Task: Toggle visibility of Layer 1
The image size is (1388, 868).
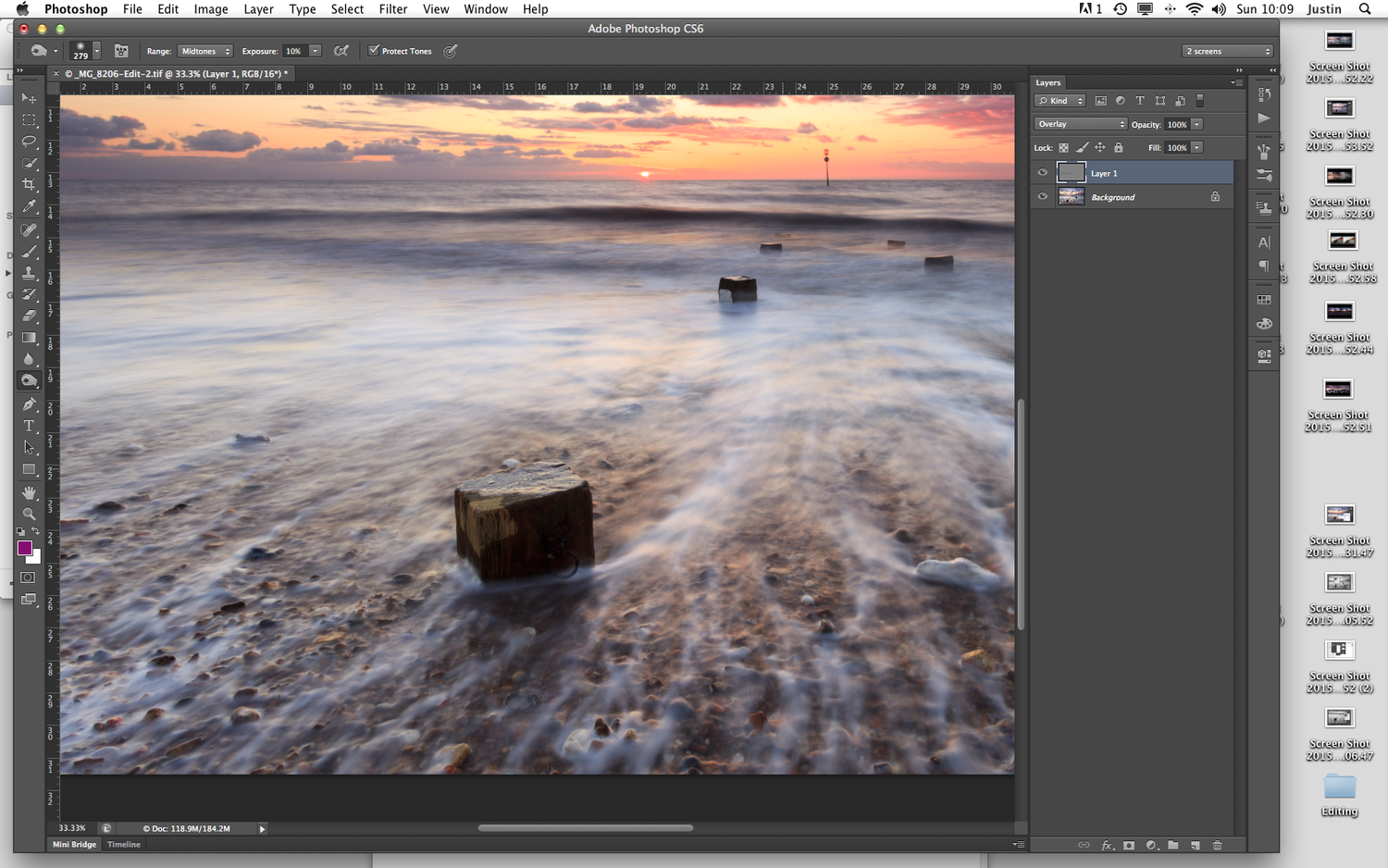Action: pos(1043,172)
